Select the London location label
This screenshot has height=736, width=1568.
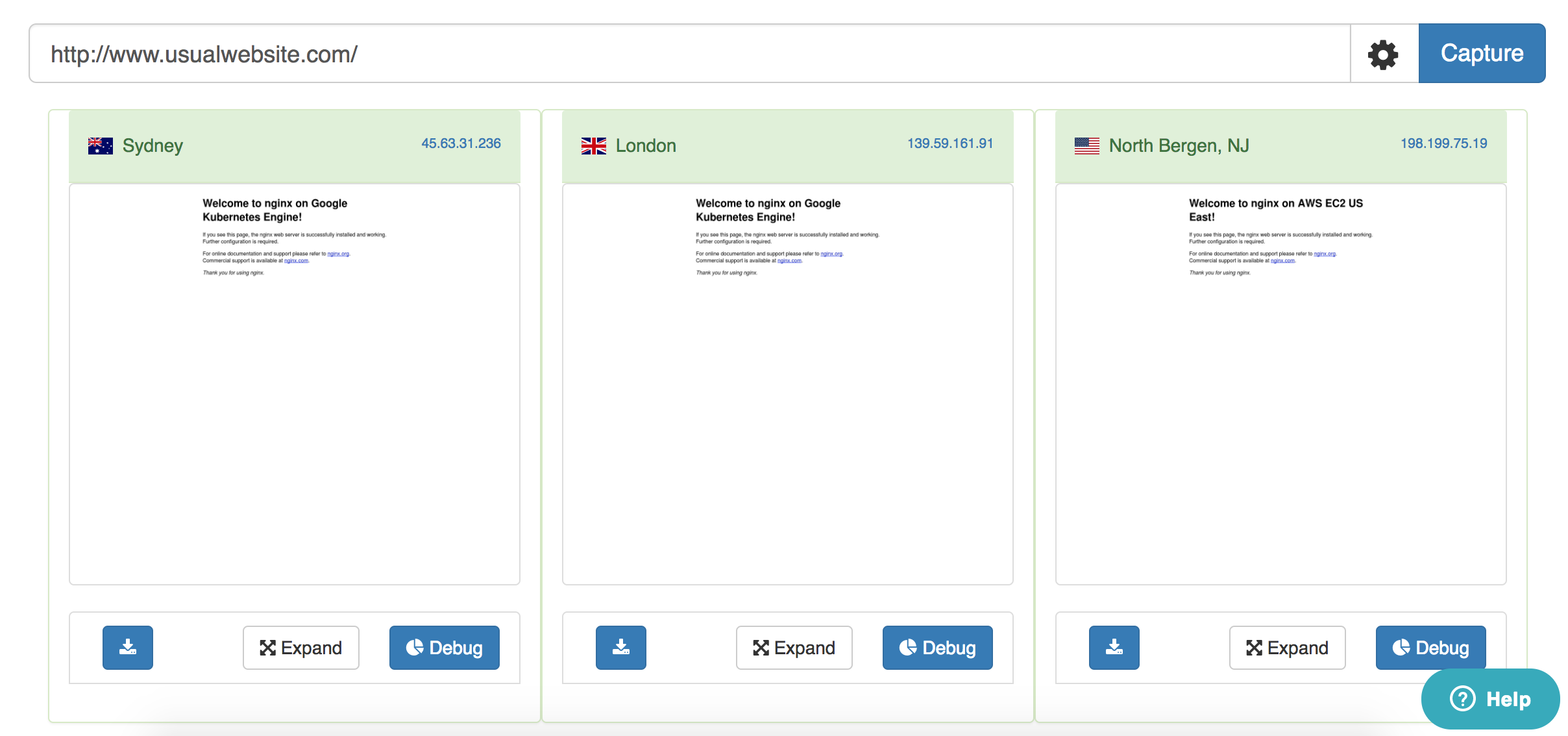[x=646, y=145]
